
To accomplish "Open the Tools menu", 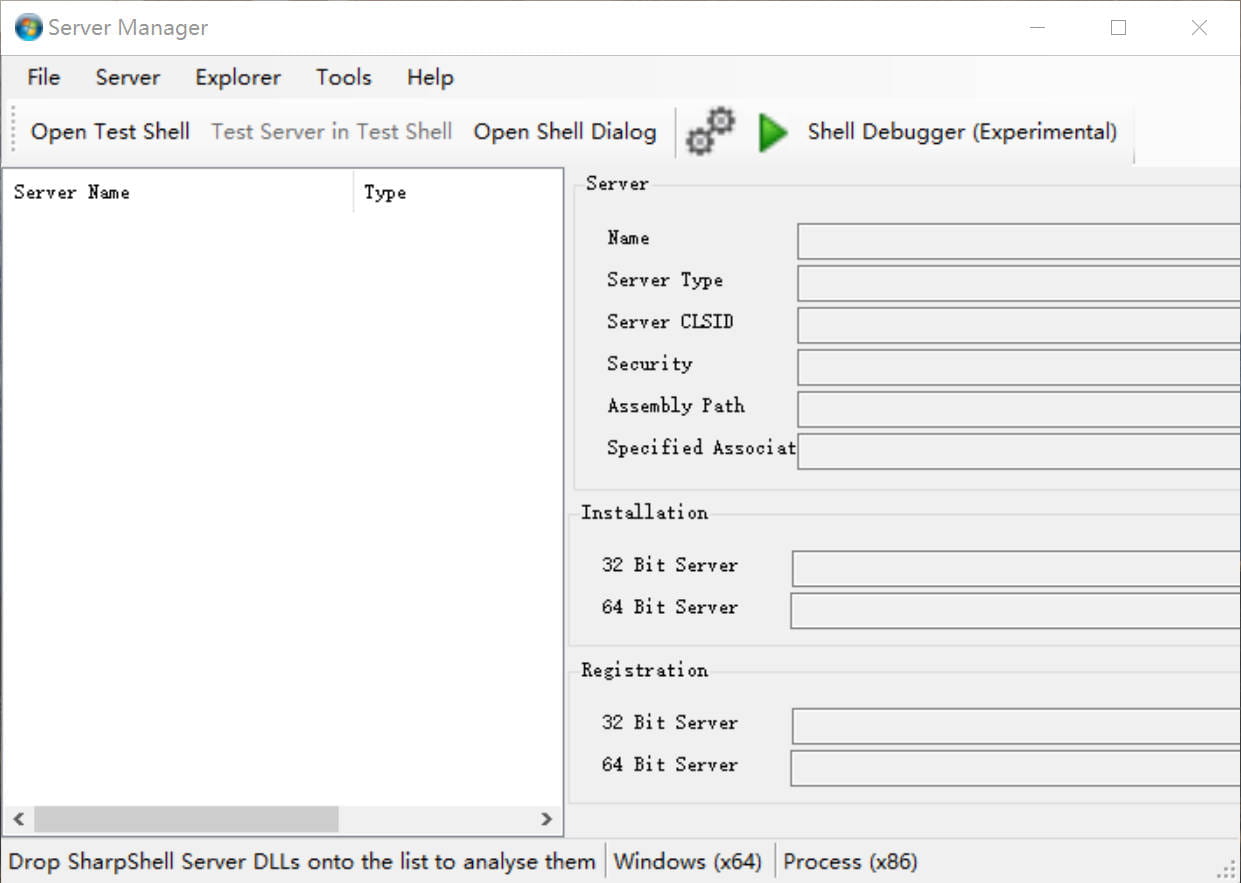I will tap(344, 77).
